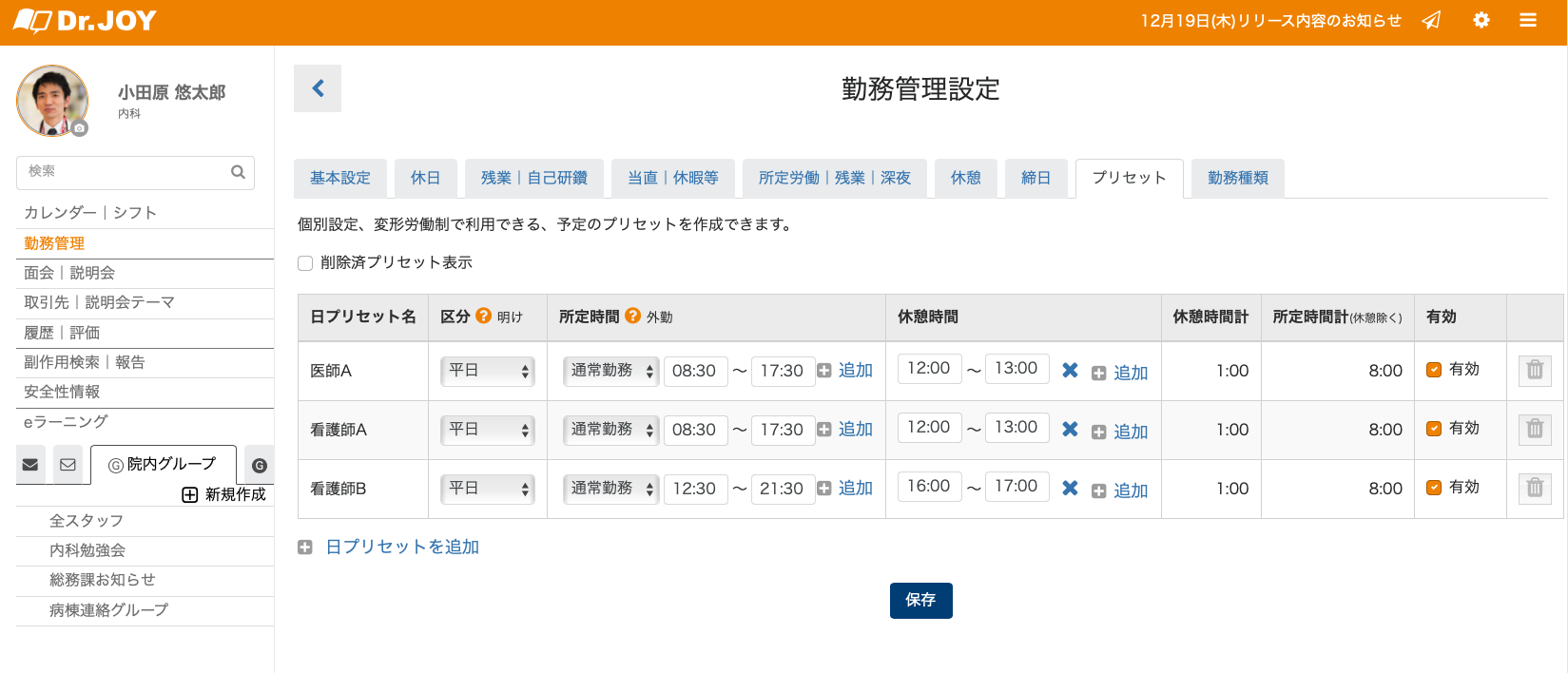Add a break time for 看護師A
Image resolution: width=1568 pixels, height=673 pixels.
pos(1120,432)
